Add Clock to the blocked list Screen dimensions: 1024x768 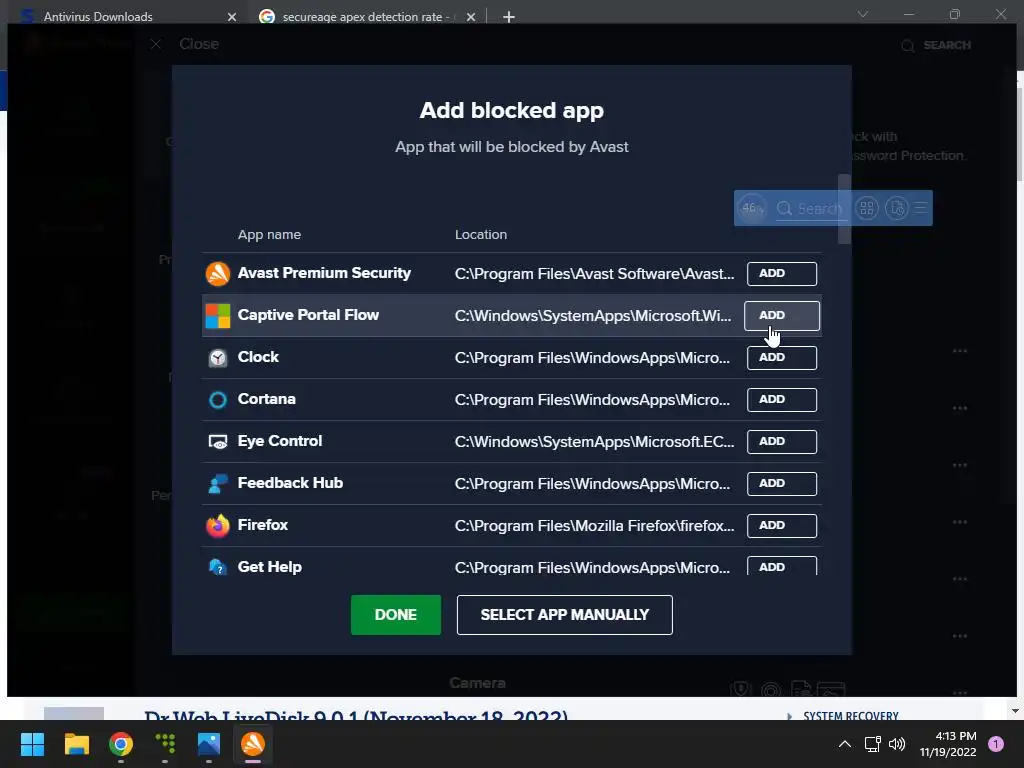(x=782, y=358)
